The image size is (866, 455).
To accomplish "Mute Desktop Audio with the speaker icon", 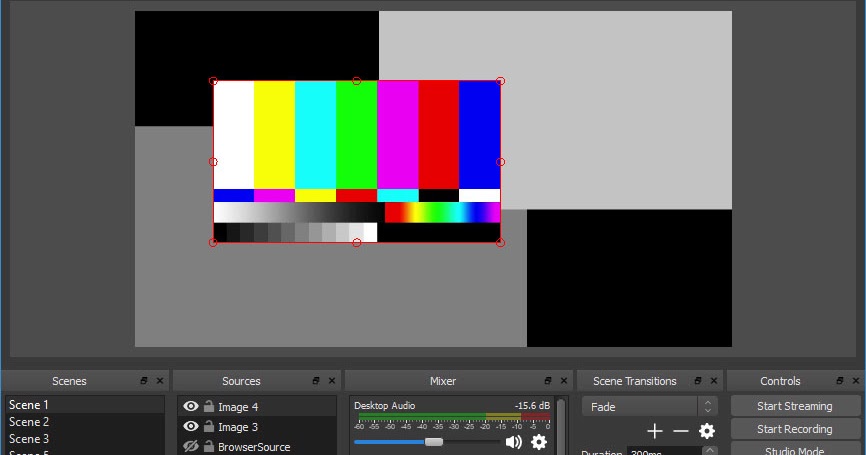I will click(514, 442).
